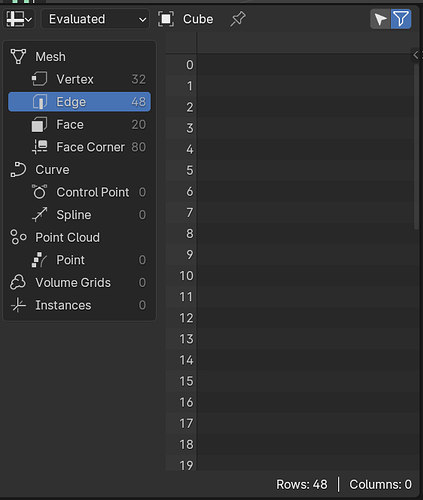This screenshot has height=500, width=423.
Task: Toggle the pin icon next to Cube
Action: (x=238, y=19)
